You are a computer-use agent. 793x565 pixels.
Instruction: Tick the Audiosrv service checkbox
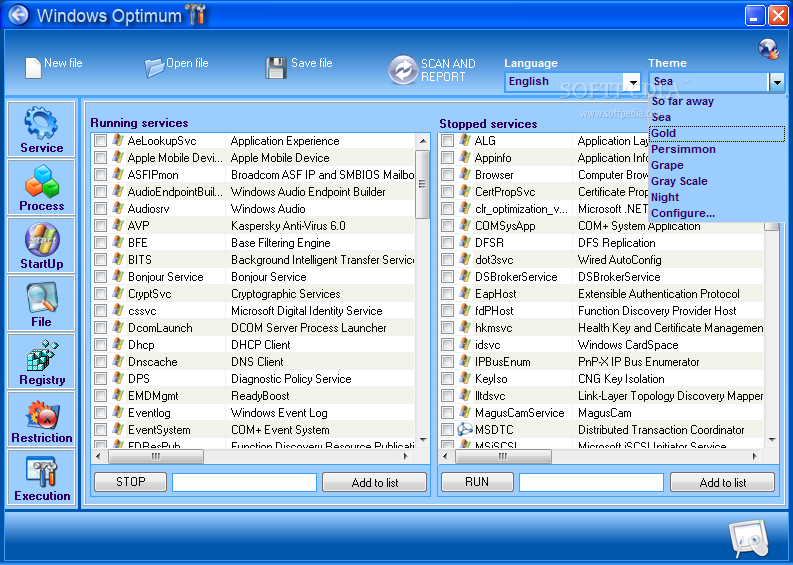tap(101, 208)
